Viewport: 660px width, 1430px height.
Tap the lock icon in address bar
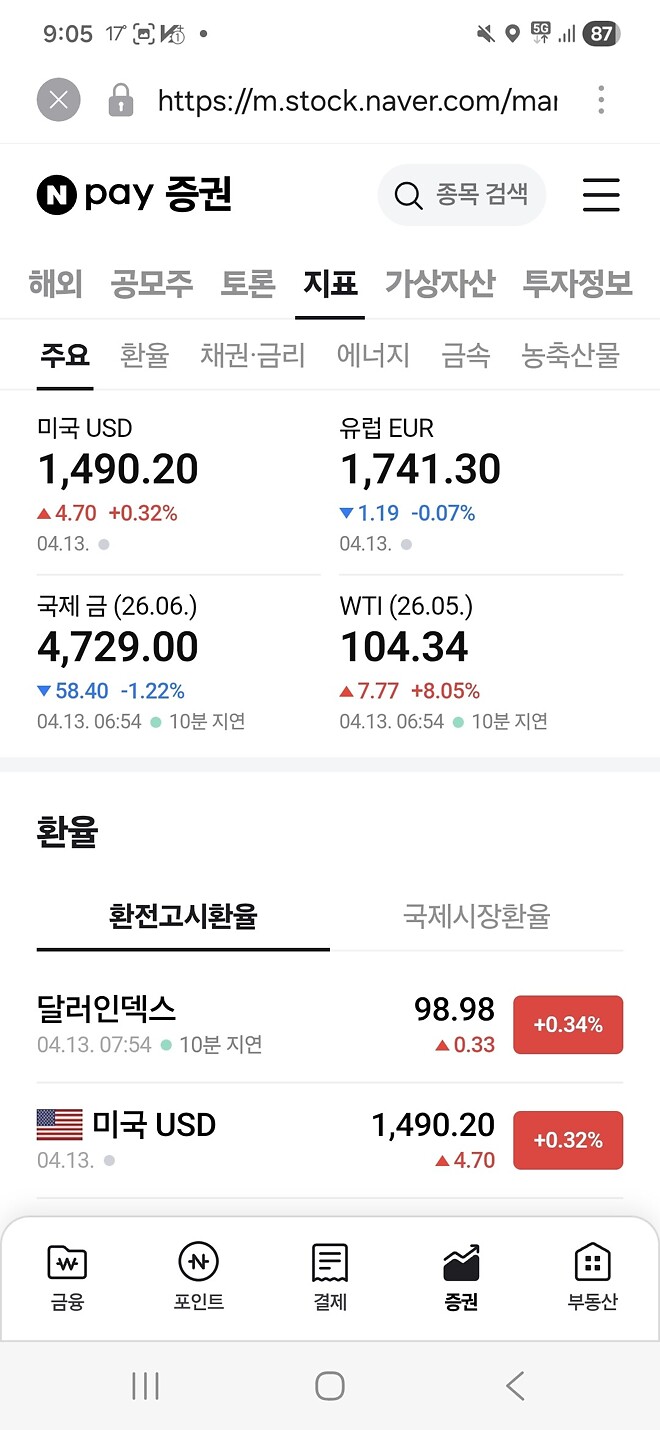click(120, 100)
